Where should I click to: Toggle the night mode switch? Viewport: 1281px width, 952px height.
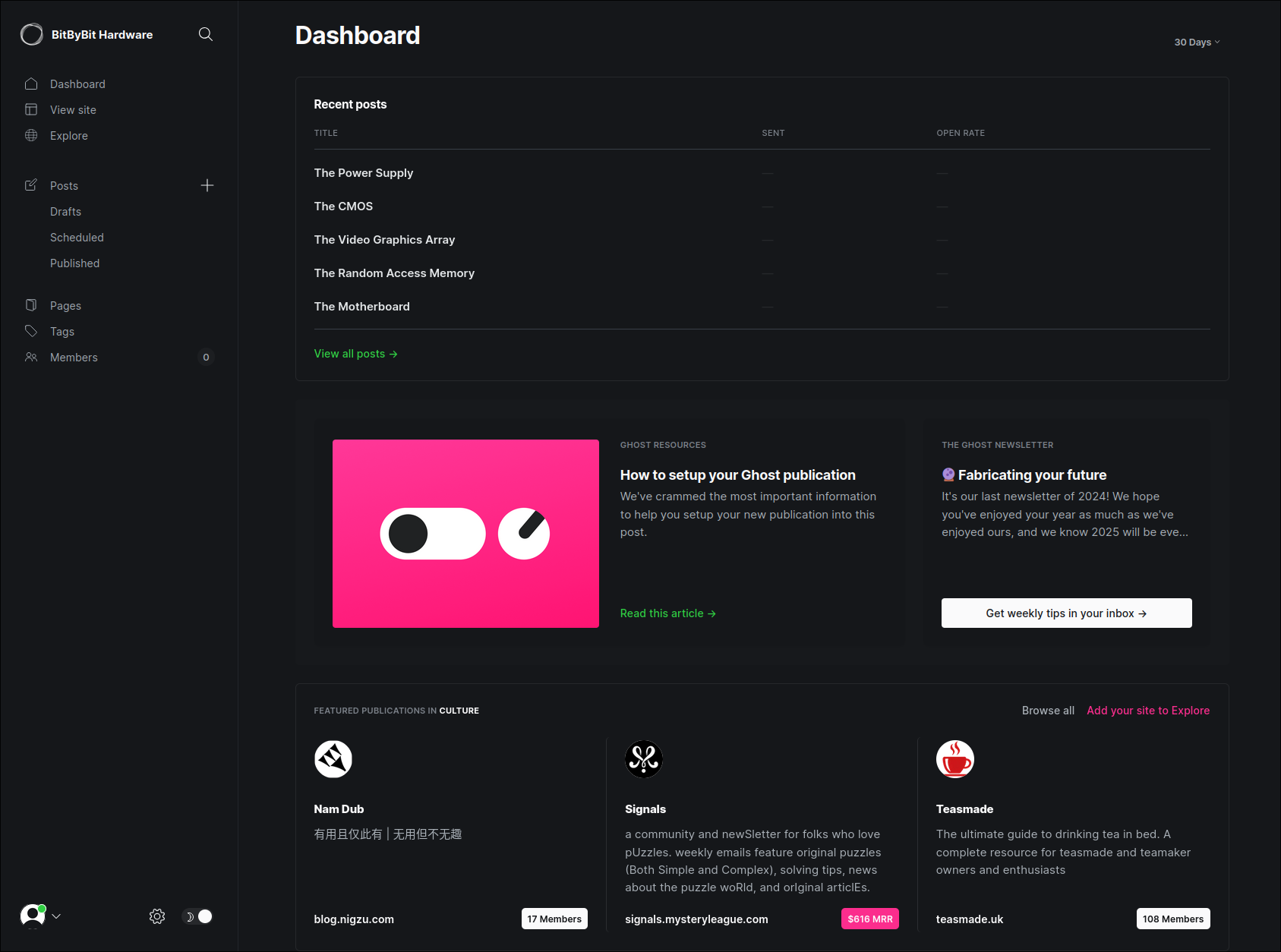point(198,916)
